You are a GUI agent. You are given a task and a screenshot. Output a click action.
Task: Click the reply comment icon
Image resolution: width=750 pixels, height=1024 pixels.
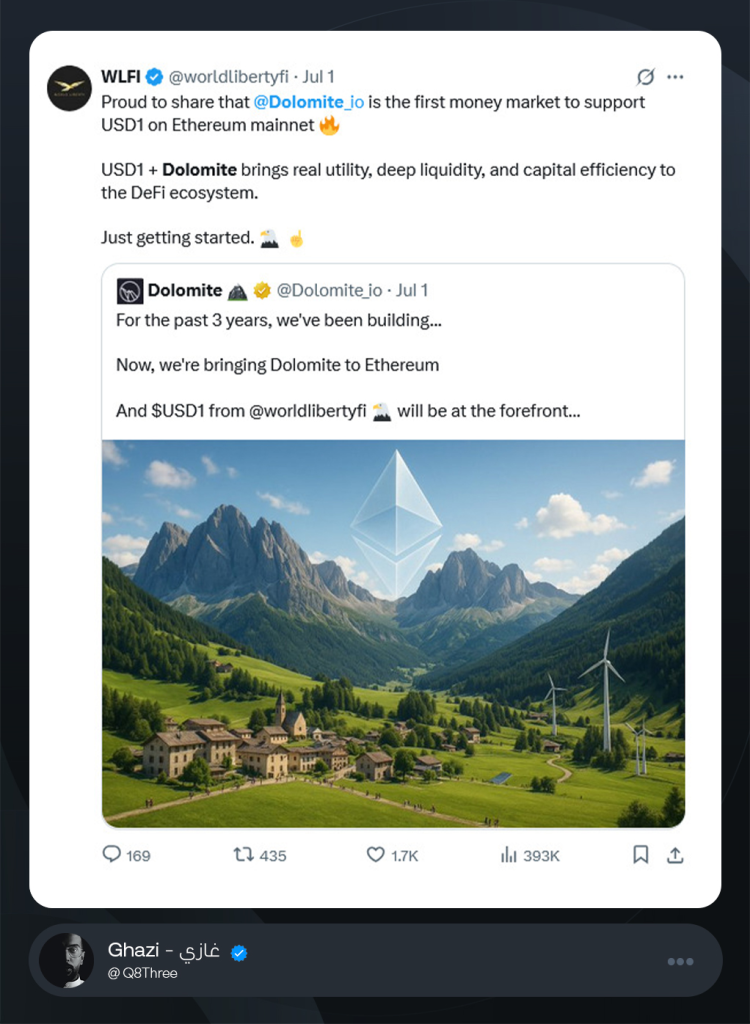112,855
